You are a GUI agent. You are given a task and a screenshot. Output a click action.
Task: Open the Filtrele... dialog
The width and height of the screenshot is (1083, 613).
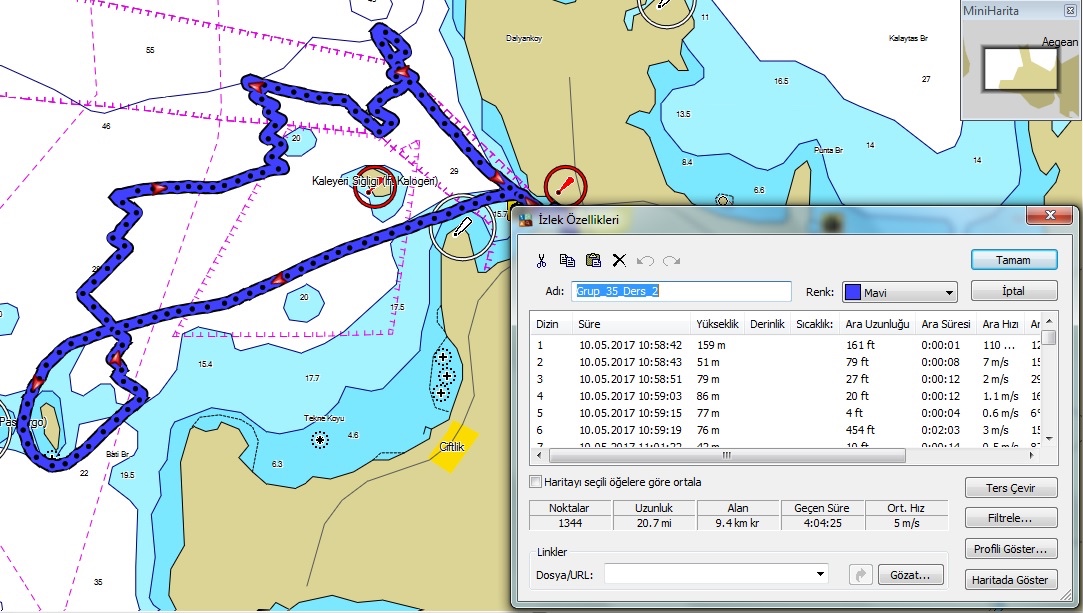[1010, 518]
